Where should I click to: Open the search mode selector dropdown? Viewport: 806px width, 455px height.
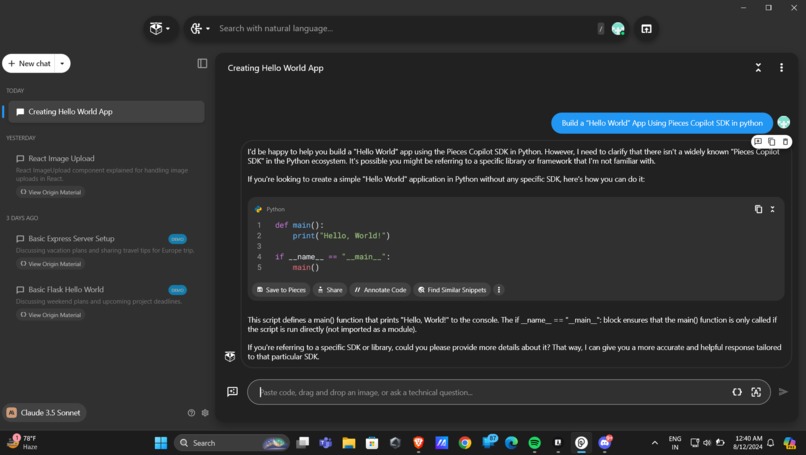(200, 28)
